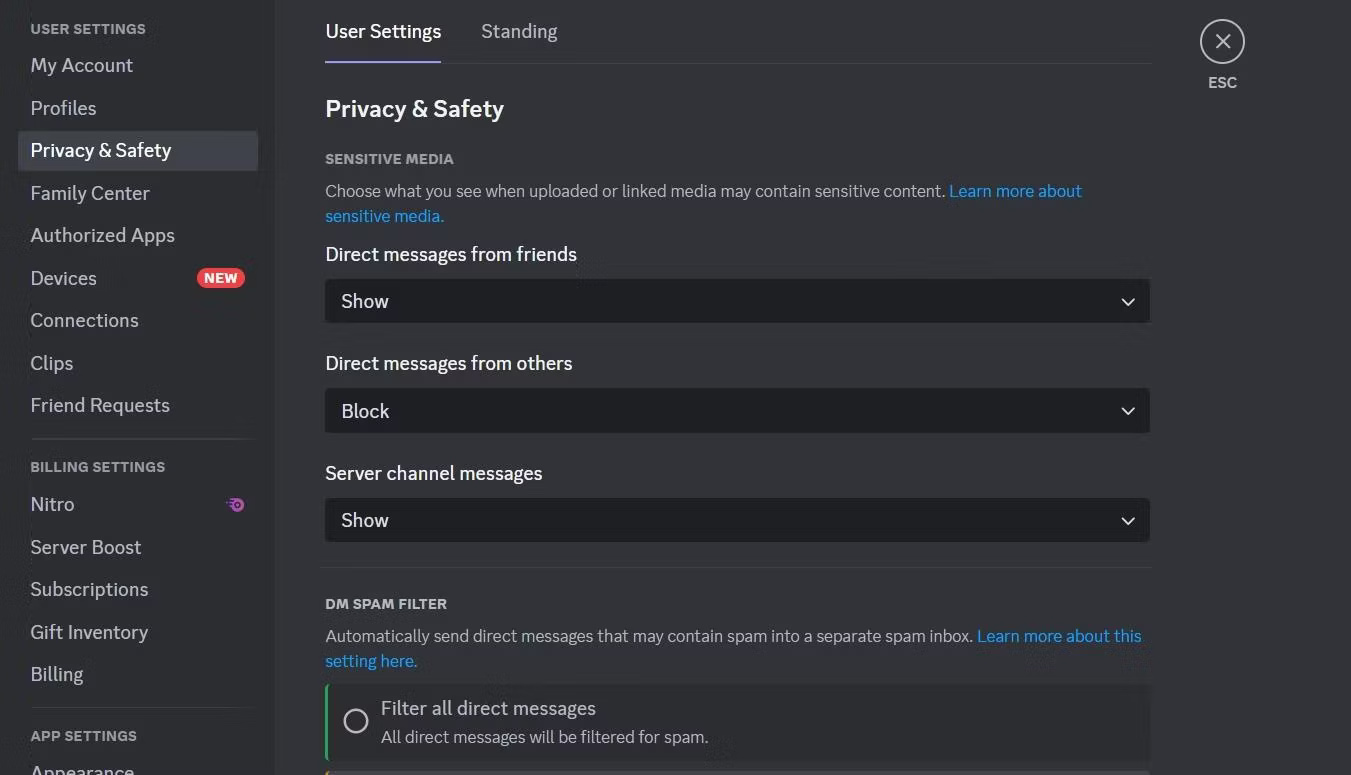Image resolution: width=1351 pixels, height=775 pixels.
Task: Switch to the Standing tab
Action: (x=519, y=31)
